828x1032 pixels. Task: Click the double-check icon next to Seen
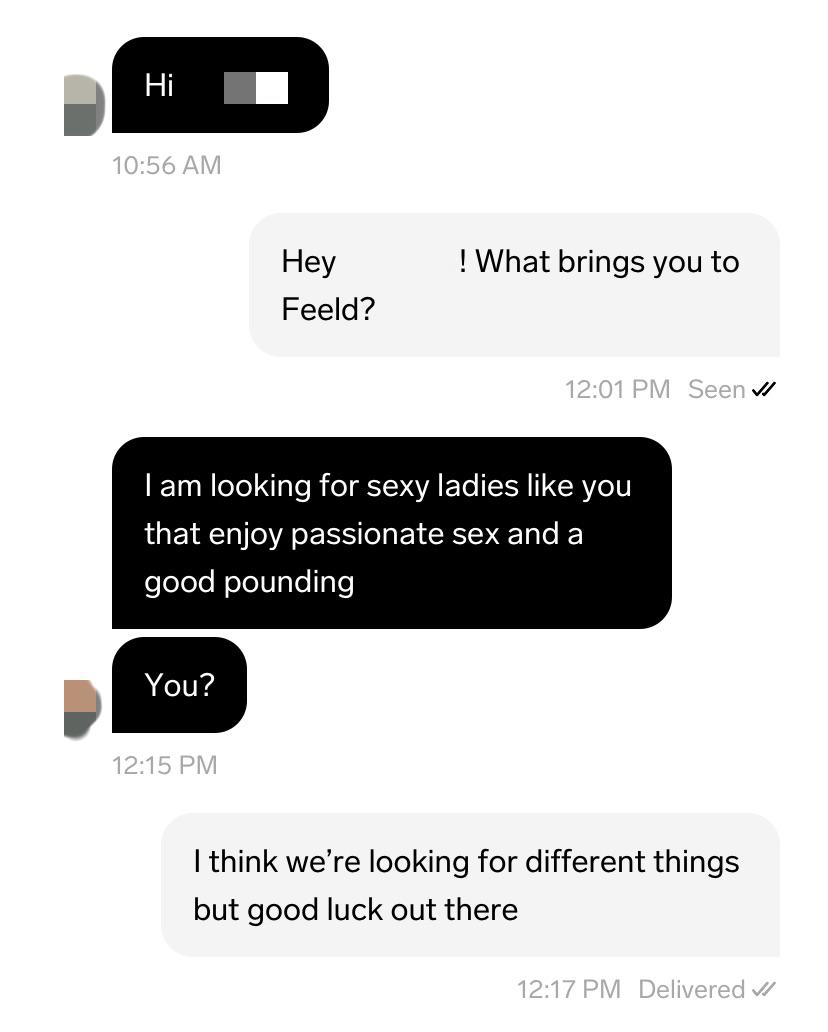763,390
